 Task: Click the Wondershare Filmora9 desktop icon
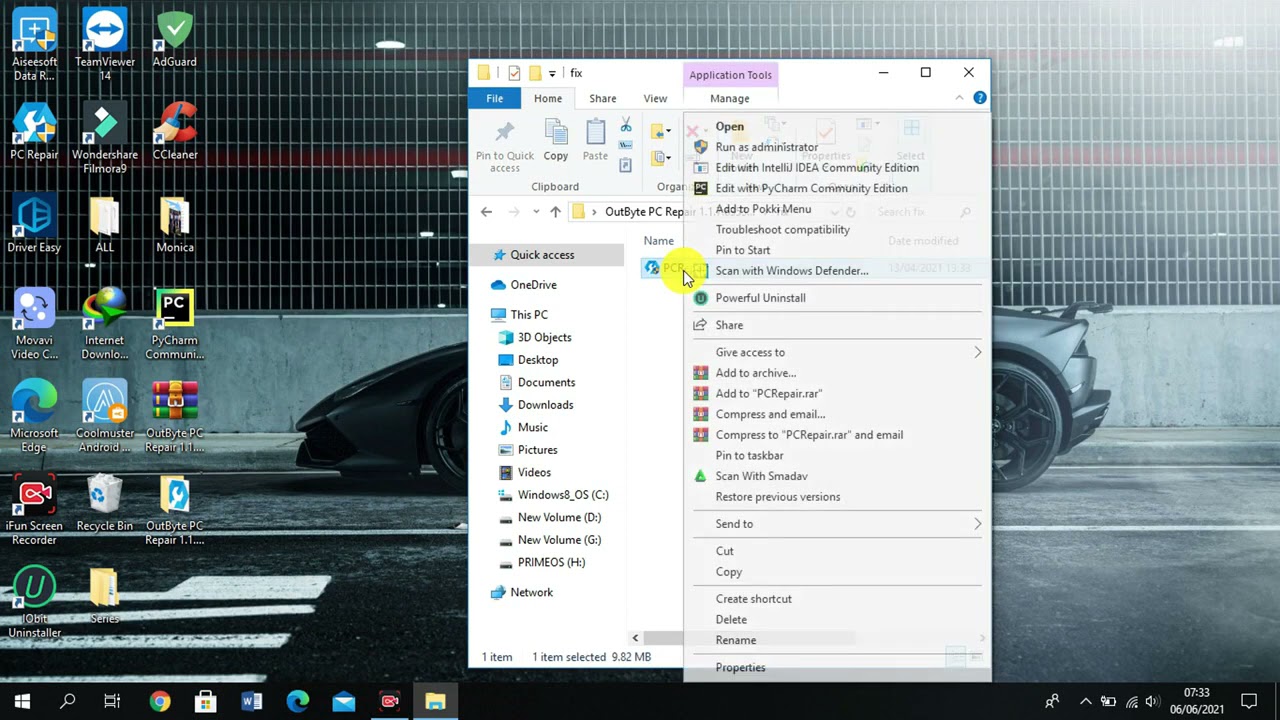[x=104, y=139]
